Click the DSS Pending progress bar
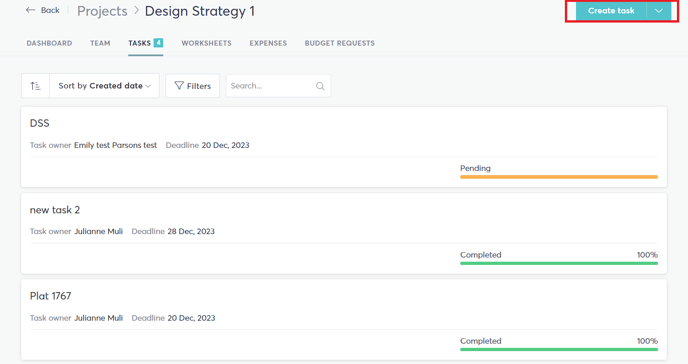 coord(559,177)
